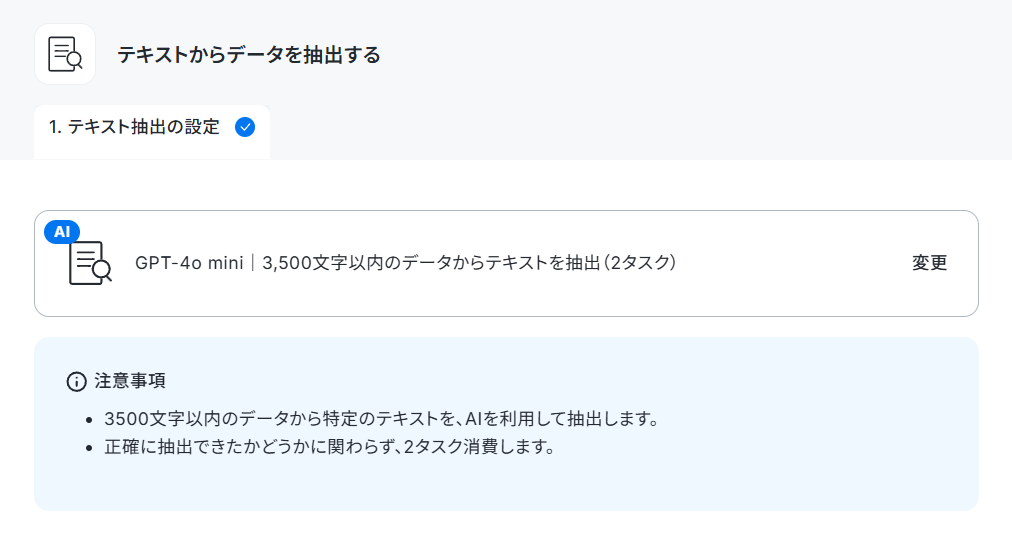Select the GPT-4o mini model name text
The image size is (1012, 546).
pos(189,263)
